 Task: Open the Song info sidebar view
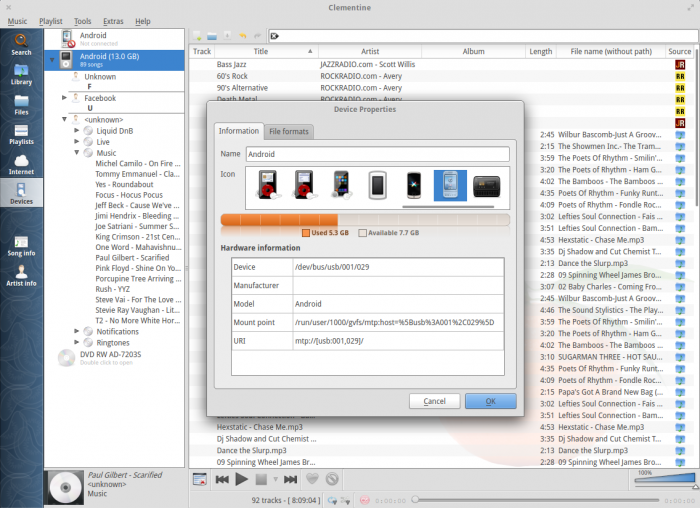[21, 245]
